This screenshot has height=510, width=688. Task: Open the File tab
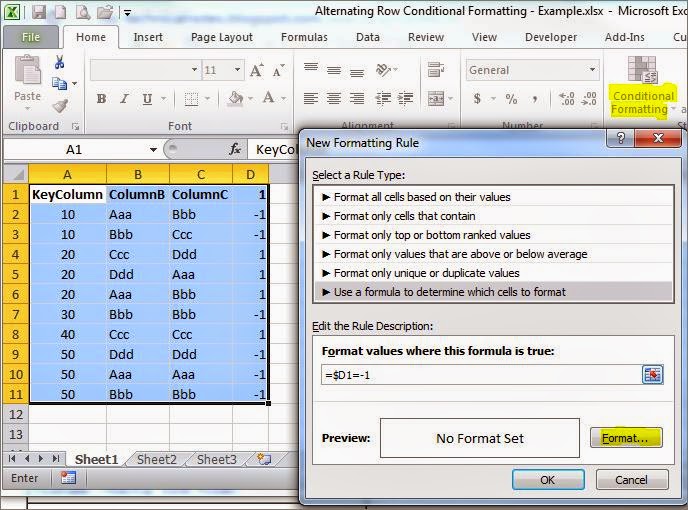(31, 37)
